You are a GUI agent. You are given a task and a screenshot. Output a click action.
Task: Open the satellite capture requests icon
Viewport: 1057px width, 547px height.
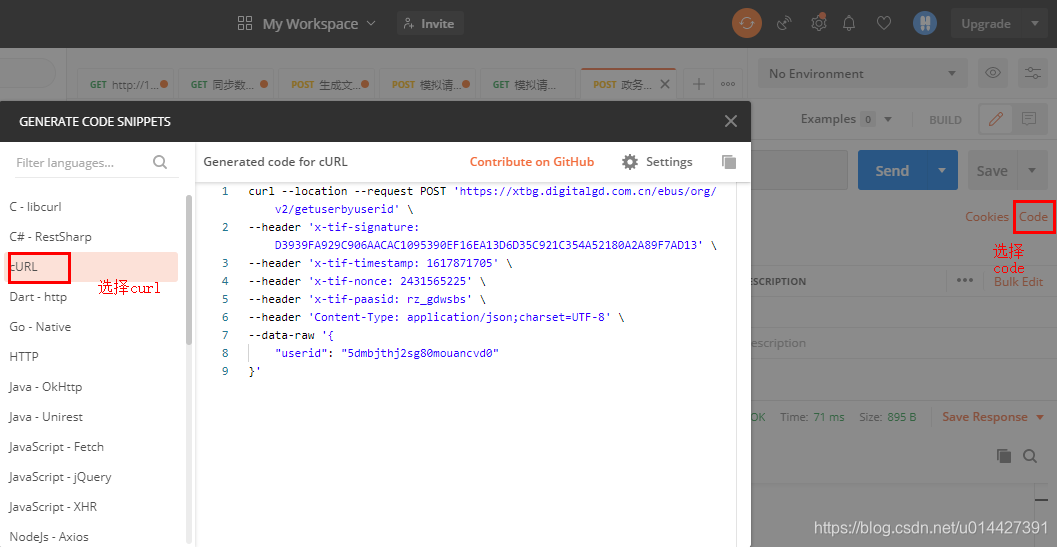click(783, 24)
